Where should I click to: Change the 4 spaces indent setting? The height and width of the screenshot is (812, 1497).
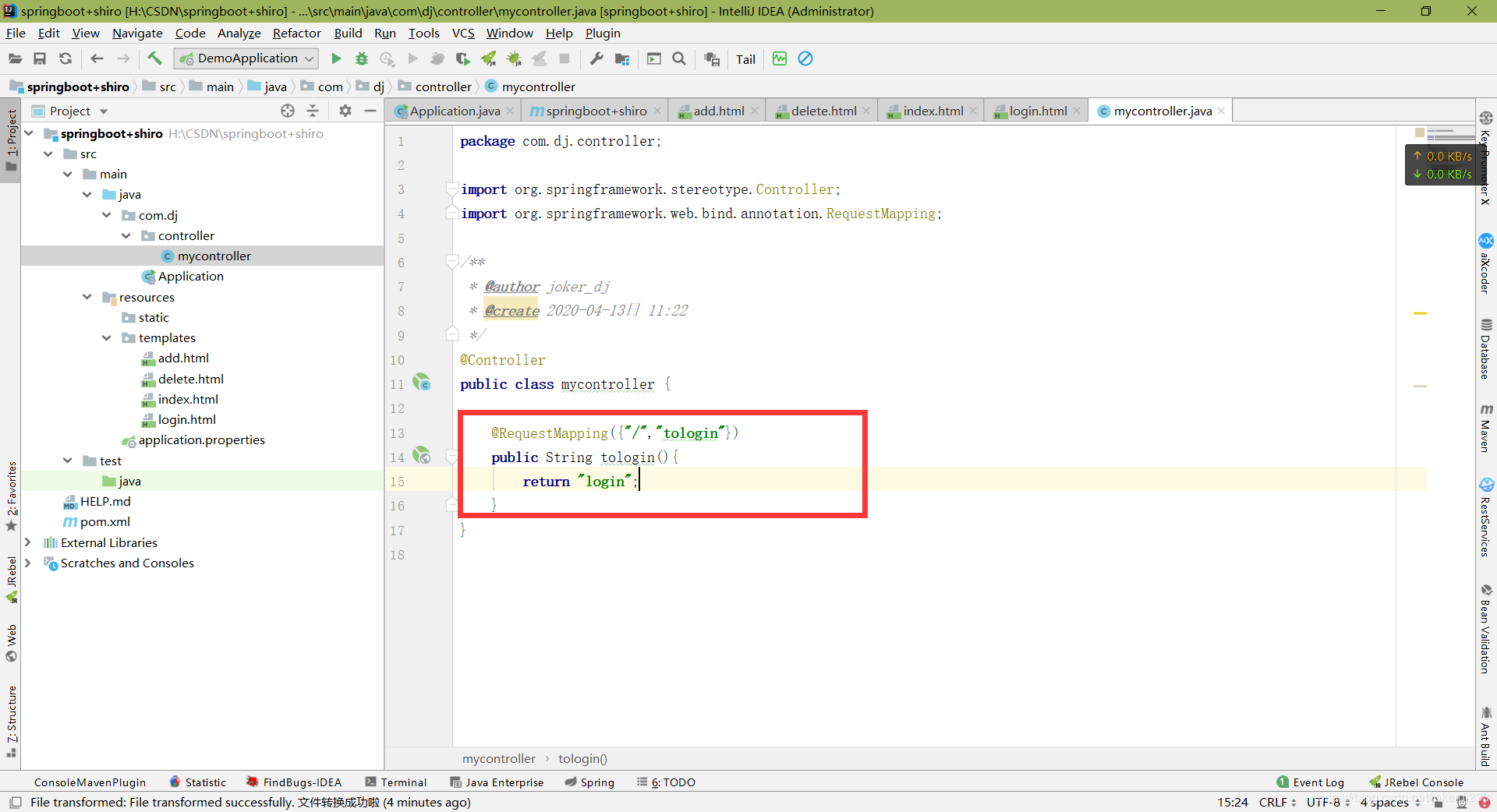pos(1390,802)
